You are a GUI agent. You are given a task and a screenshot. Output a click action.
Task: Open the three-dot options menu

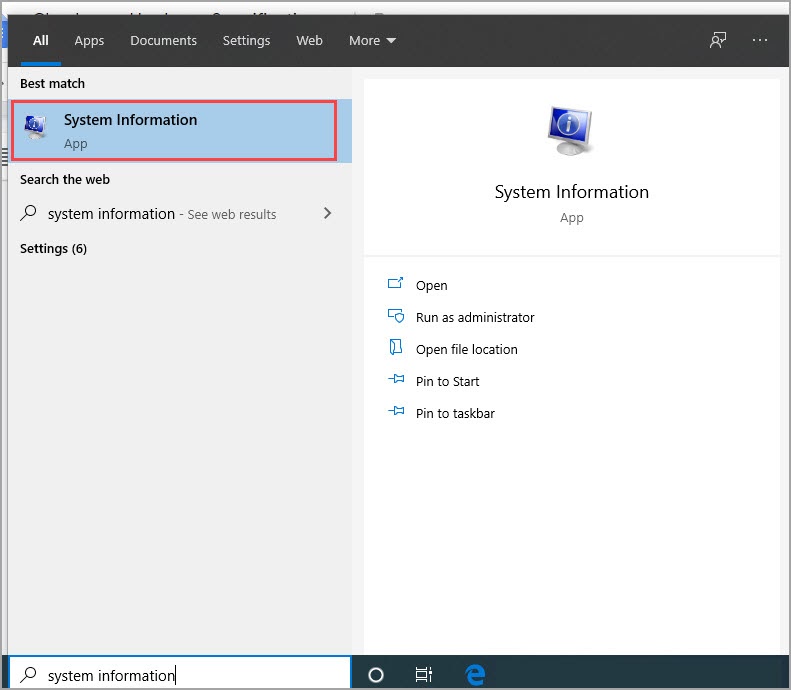coord(760,40)
